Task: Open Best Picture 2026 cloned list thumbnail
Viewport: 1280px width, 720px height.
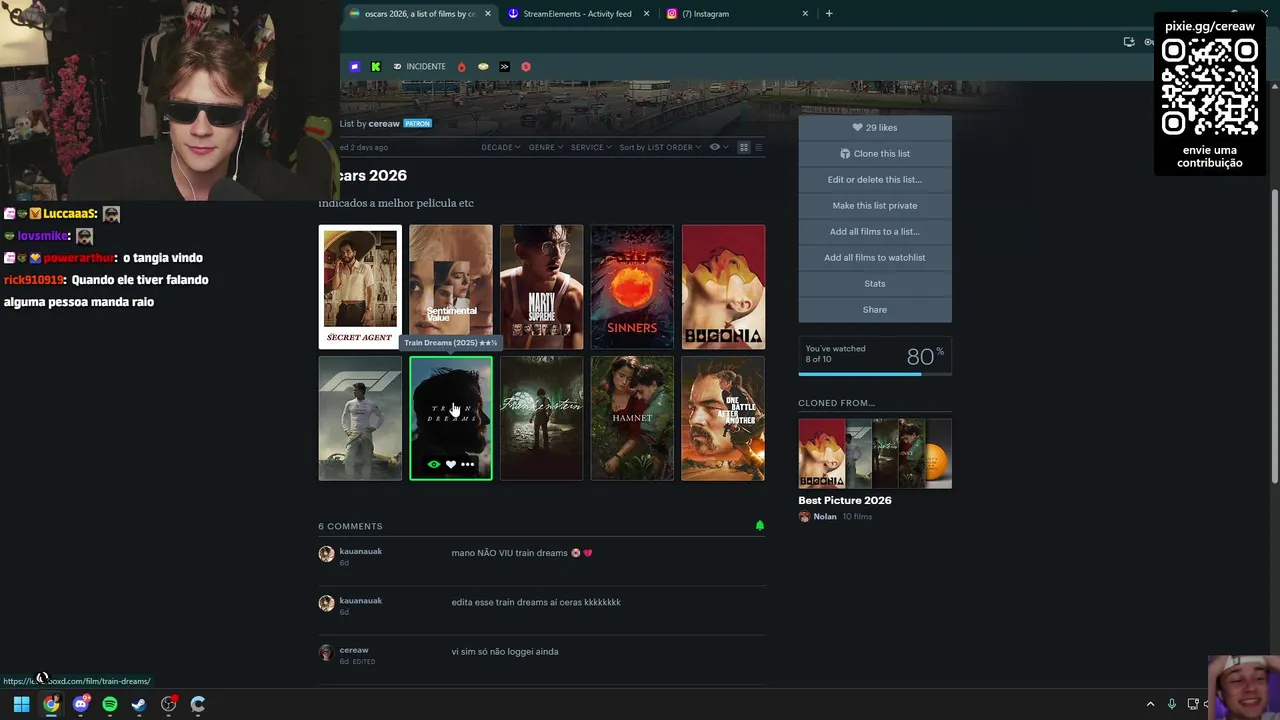Action: click(875, 453)
